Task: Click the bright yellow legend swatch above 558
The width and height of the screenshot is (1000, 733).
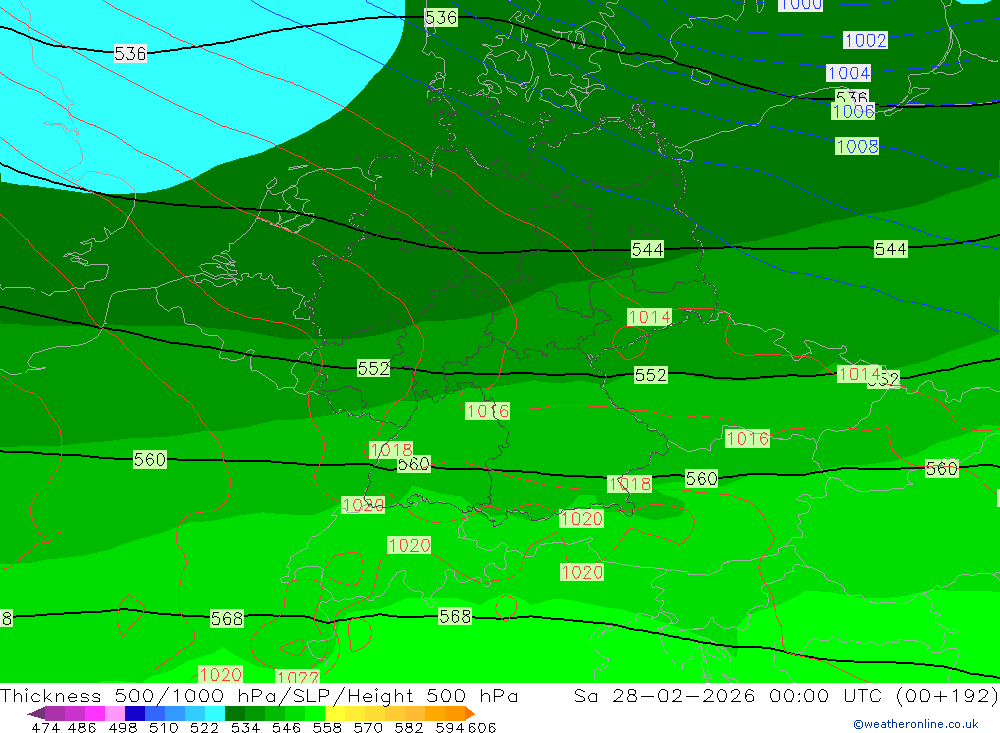Action: tap(335, 713)
